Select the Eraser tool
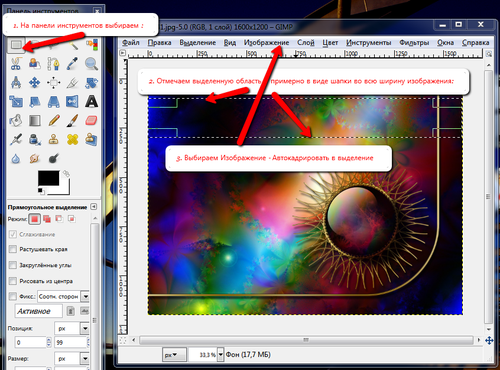The image size is (500, 370). [x=91, y=120]
